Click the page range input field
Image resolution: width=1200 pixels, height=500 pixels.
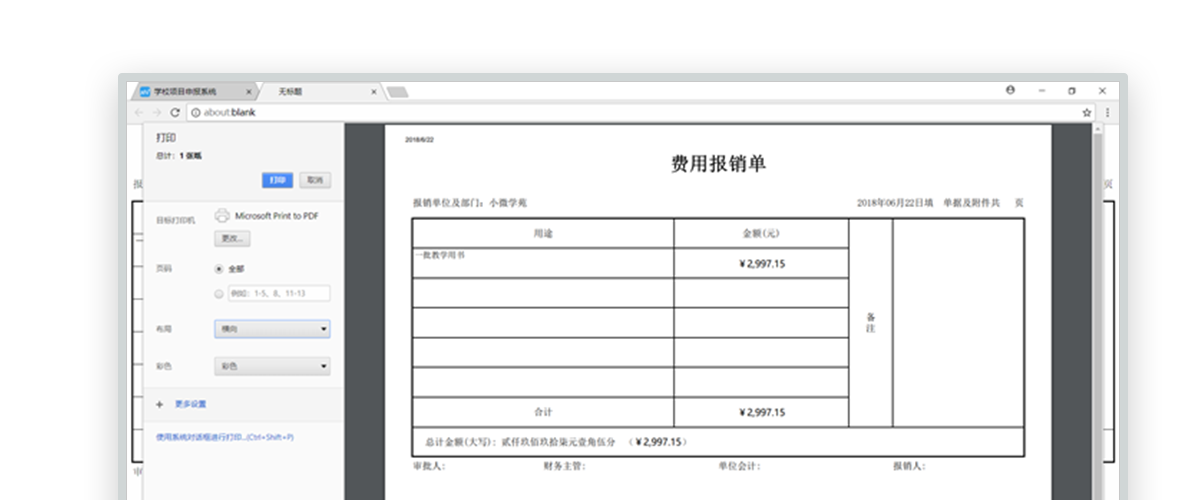278,293
